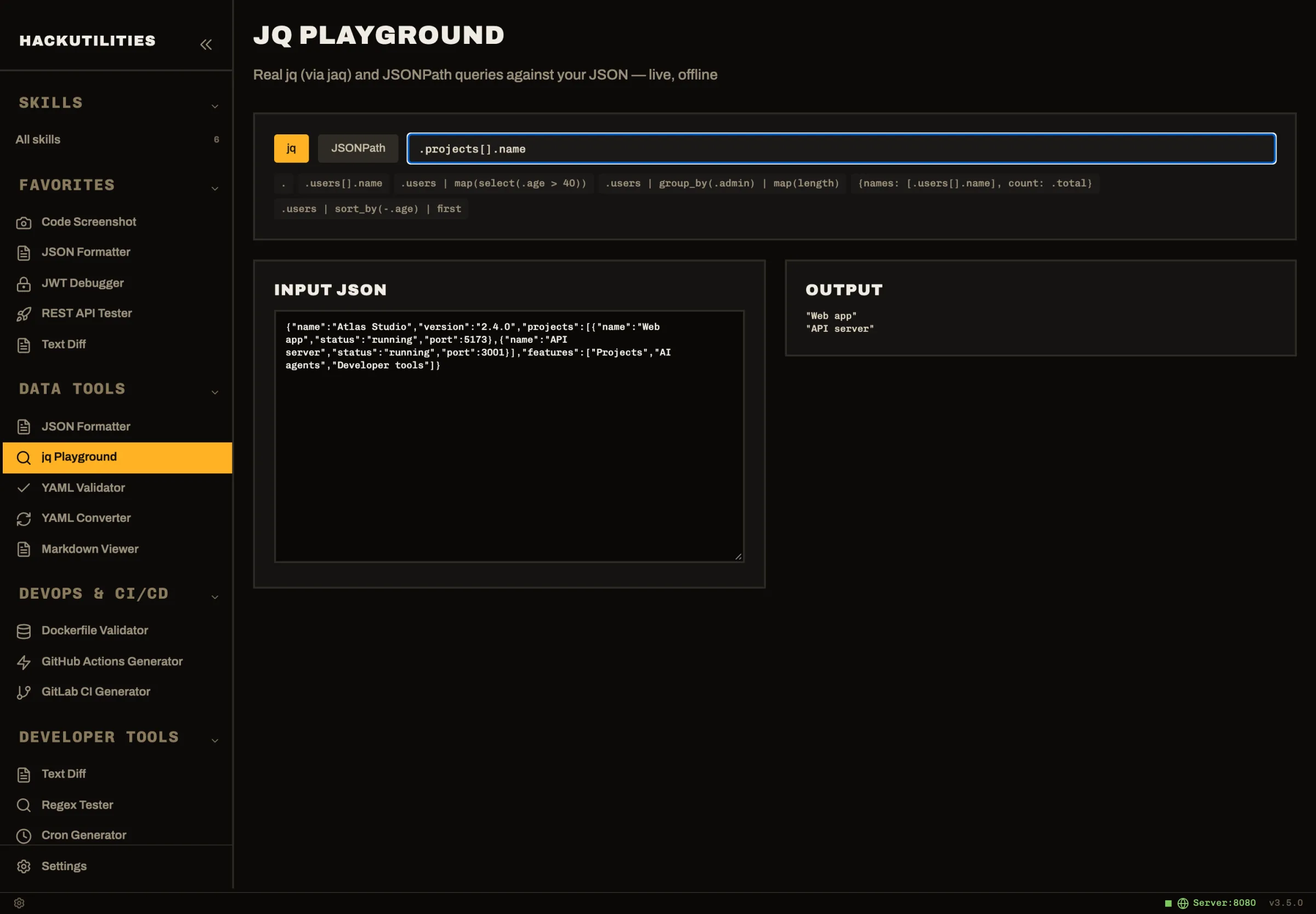Screen dimensions: 1316x914
Task: Apply the identity '.' example query
Action: tap(283, 183)
